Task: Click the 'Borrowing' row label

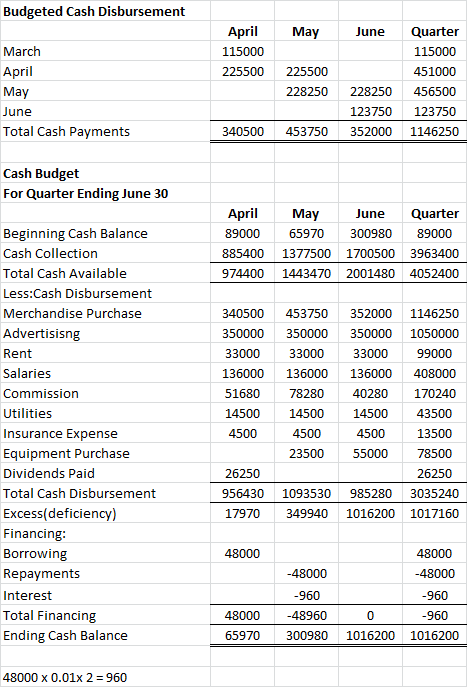Action: coord(105,553)
